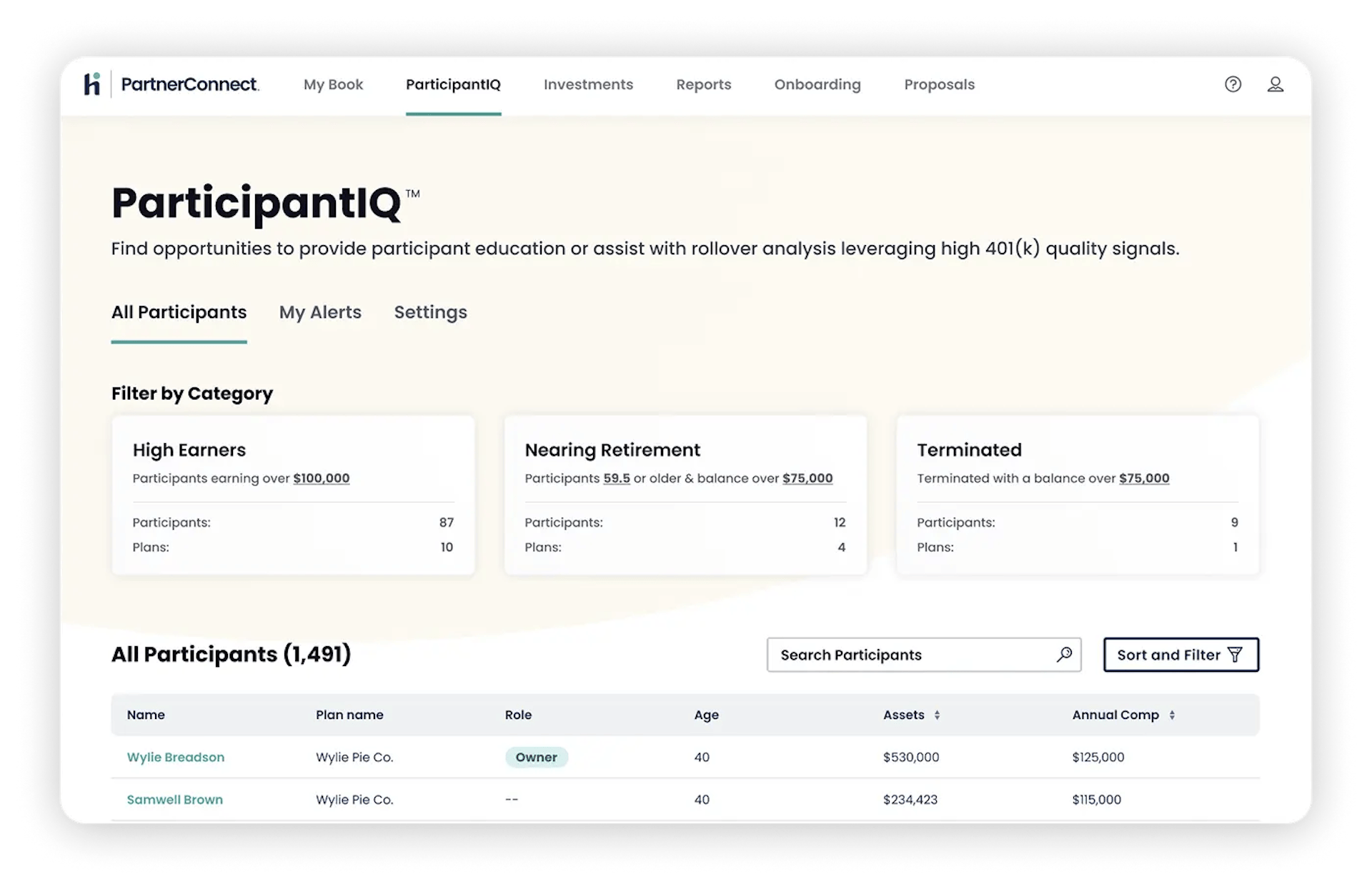1372x882 pixels.
Task: Sort table by Assets arrows
Action: point(937,715)
